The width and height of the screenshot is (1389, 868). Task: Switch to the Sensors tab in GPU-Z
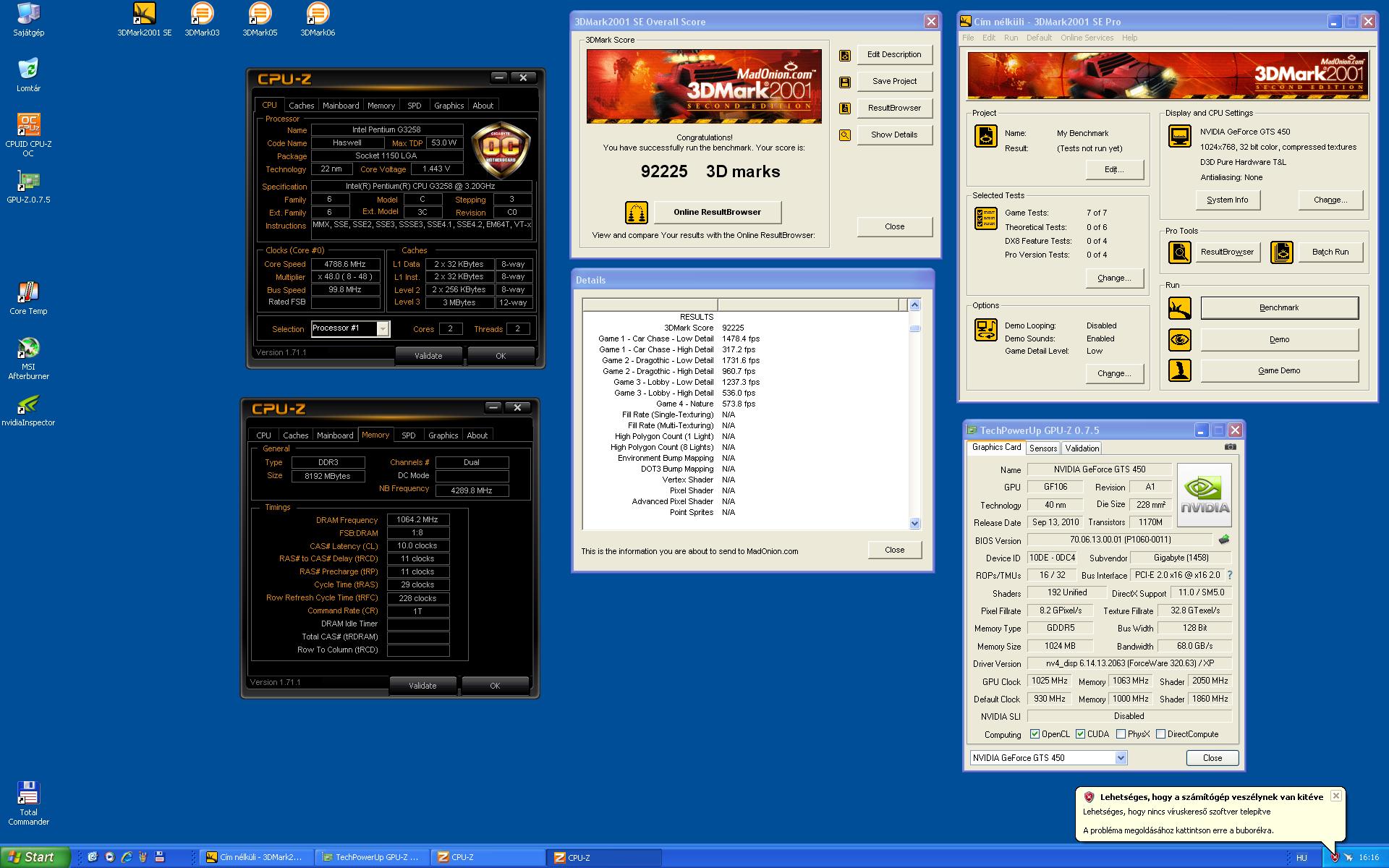point(1042,448)
